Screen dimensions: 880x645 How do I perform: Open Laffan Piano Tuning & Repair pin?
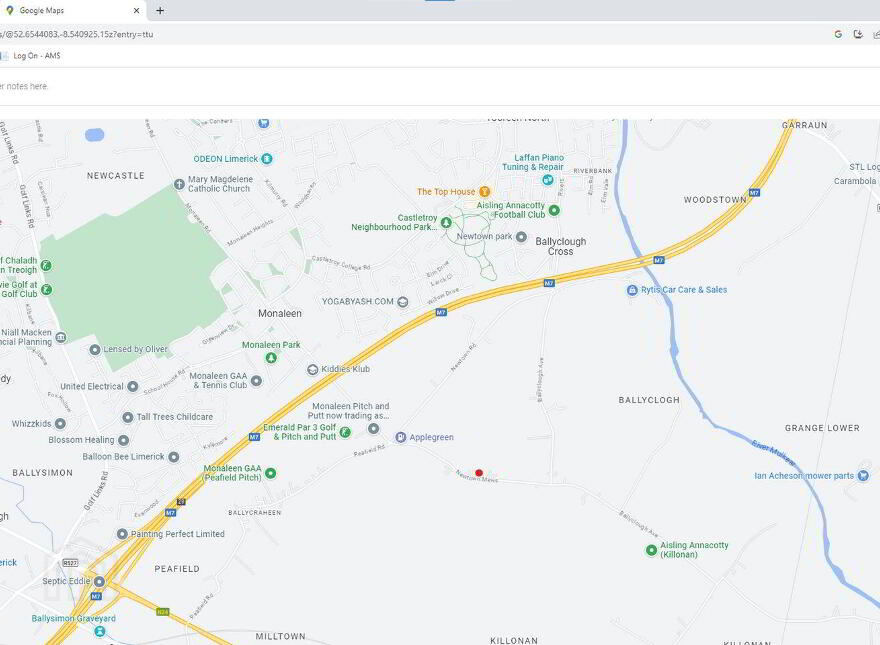(x=548, y=180)
